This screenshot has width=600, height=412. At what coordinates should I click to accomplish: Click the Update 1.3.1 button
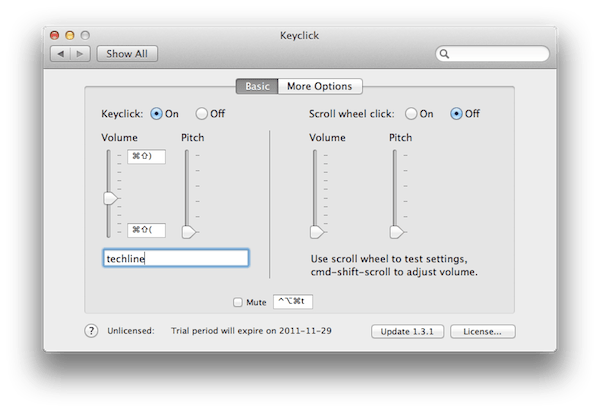click(407, 332)
